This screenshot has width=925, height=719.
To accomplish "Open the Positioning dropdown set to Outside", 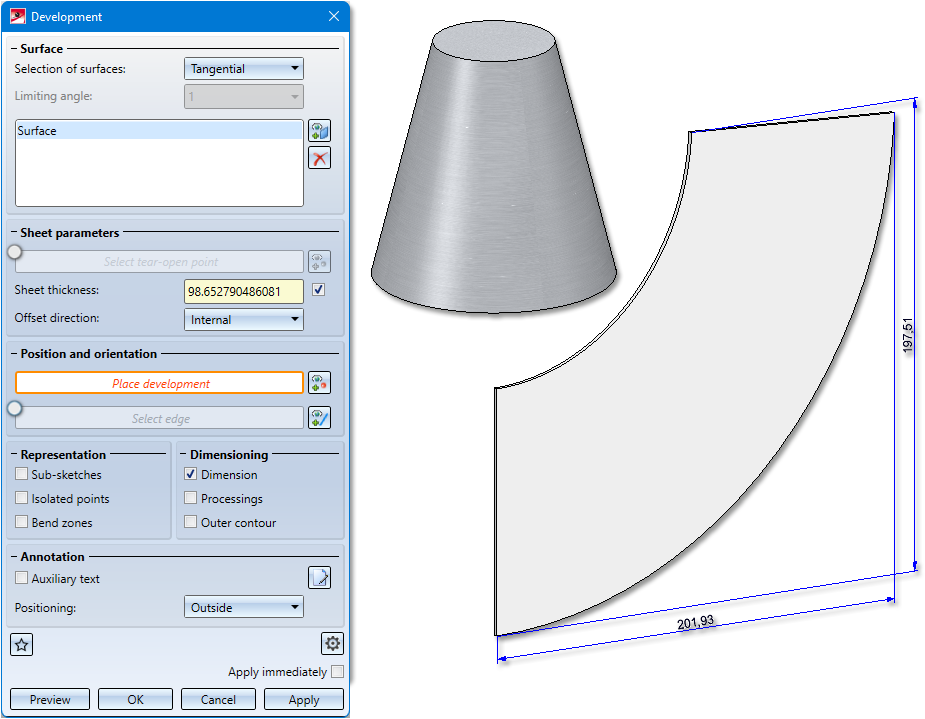I will pos(244,607).
